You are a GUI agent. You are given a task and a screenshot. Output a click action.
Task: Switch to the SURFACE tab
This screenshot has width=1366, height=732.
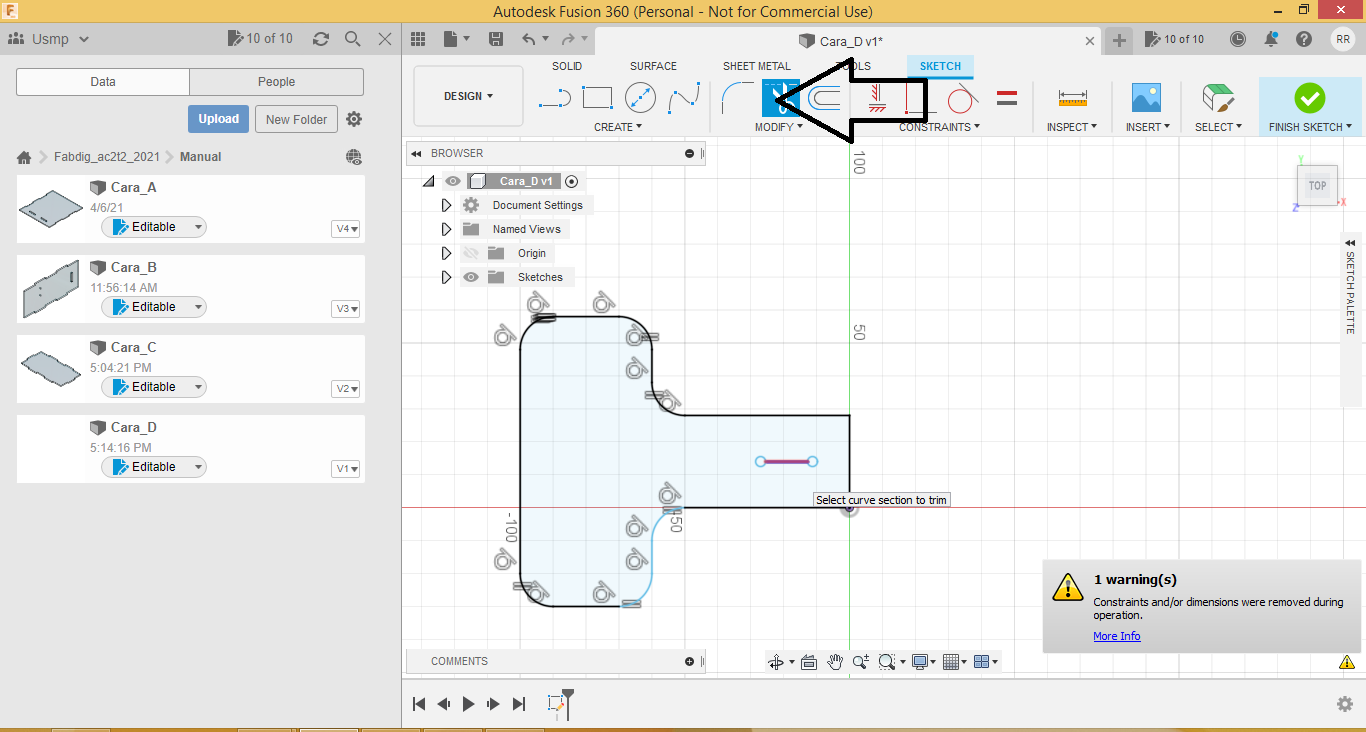coord(653,66)
